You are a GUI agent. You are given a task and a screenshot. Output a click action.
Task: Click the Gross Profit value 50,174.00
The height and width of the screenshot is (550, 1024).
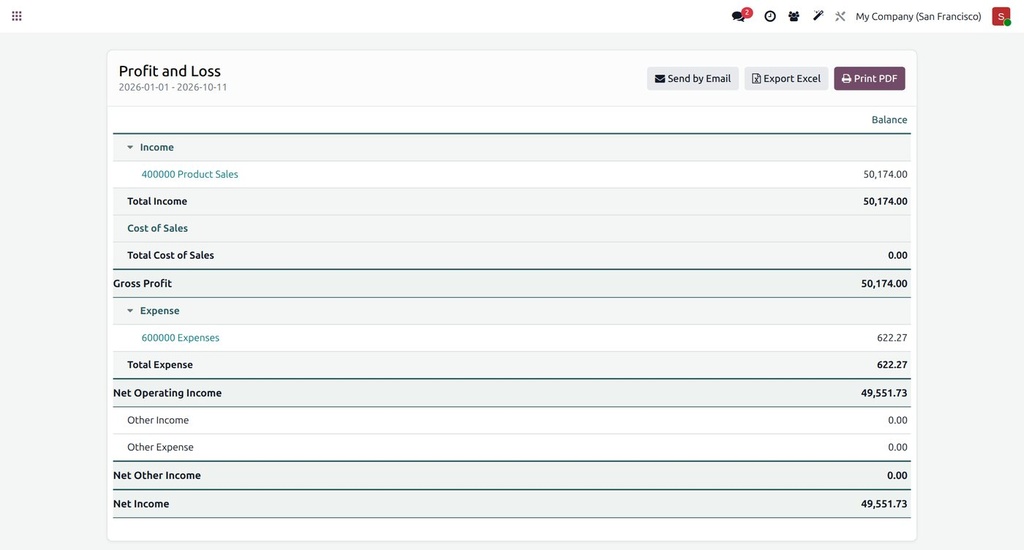tap(884, 283)
